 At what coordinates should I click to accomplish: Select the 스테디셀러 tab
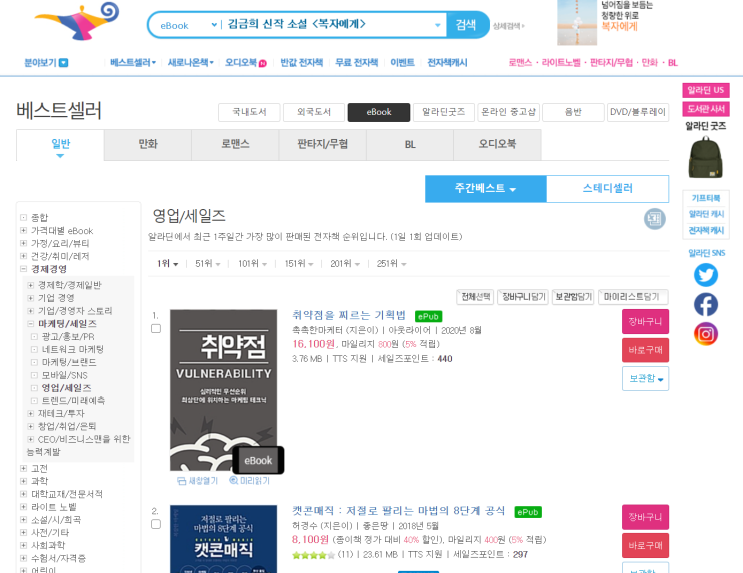click(x=607, y=189)
